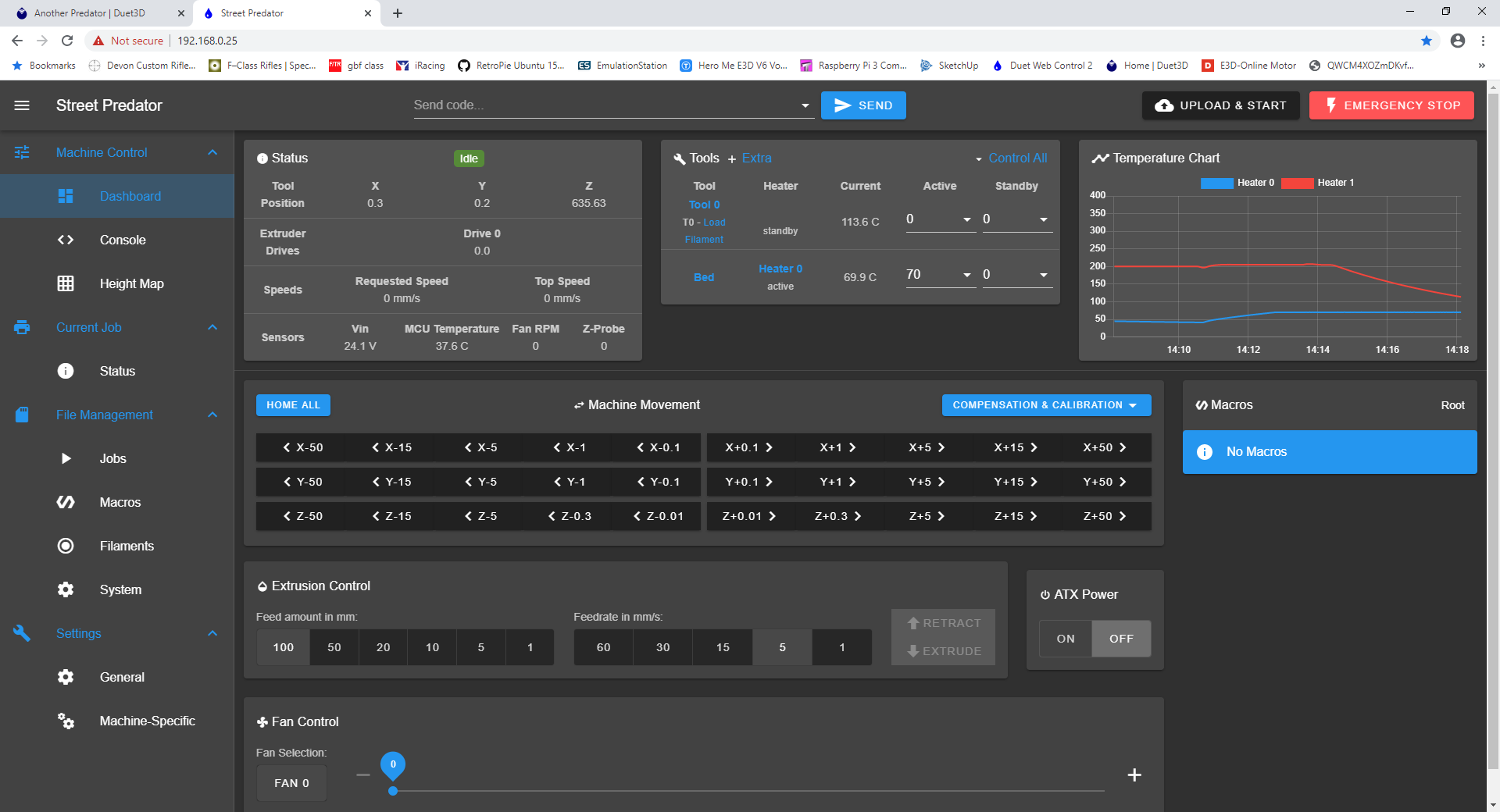The image size is (1500, 812).
Task: Open the Console page
Action: [117, 240]
